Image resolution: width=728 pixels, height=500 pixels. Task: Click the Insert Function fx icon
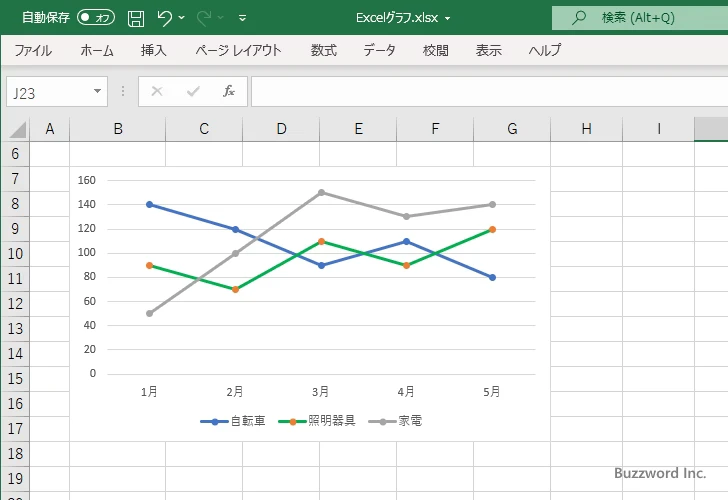coord(229,91)
